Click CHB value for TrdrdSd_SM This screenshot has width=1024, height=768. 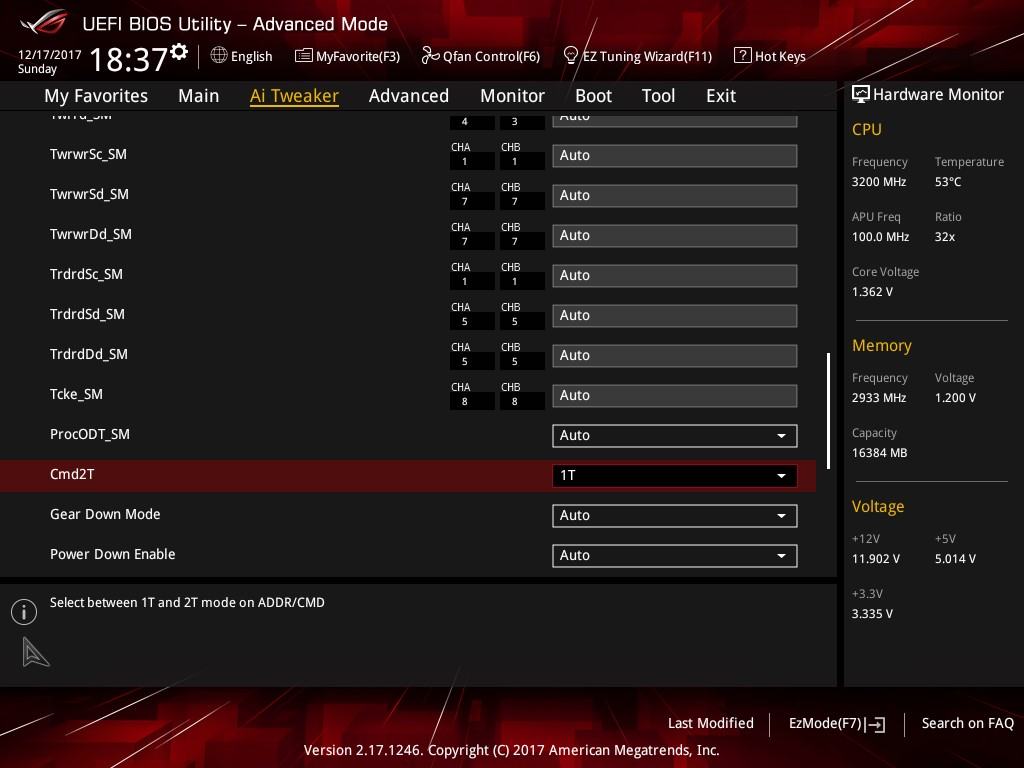522,321
